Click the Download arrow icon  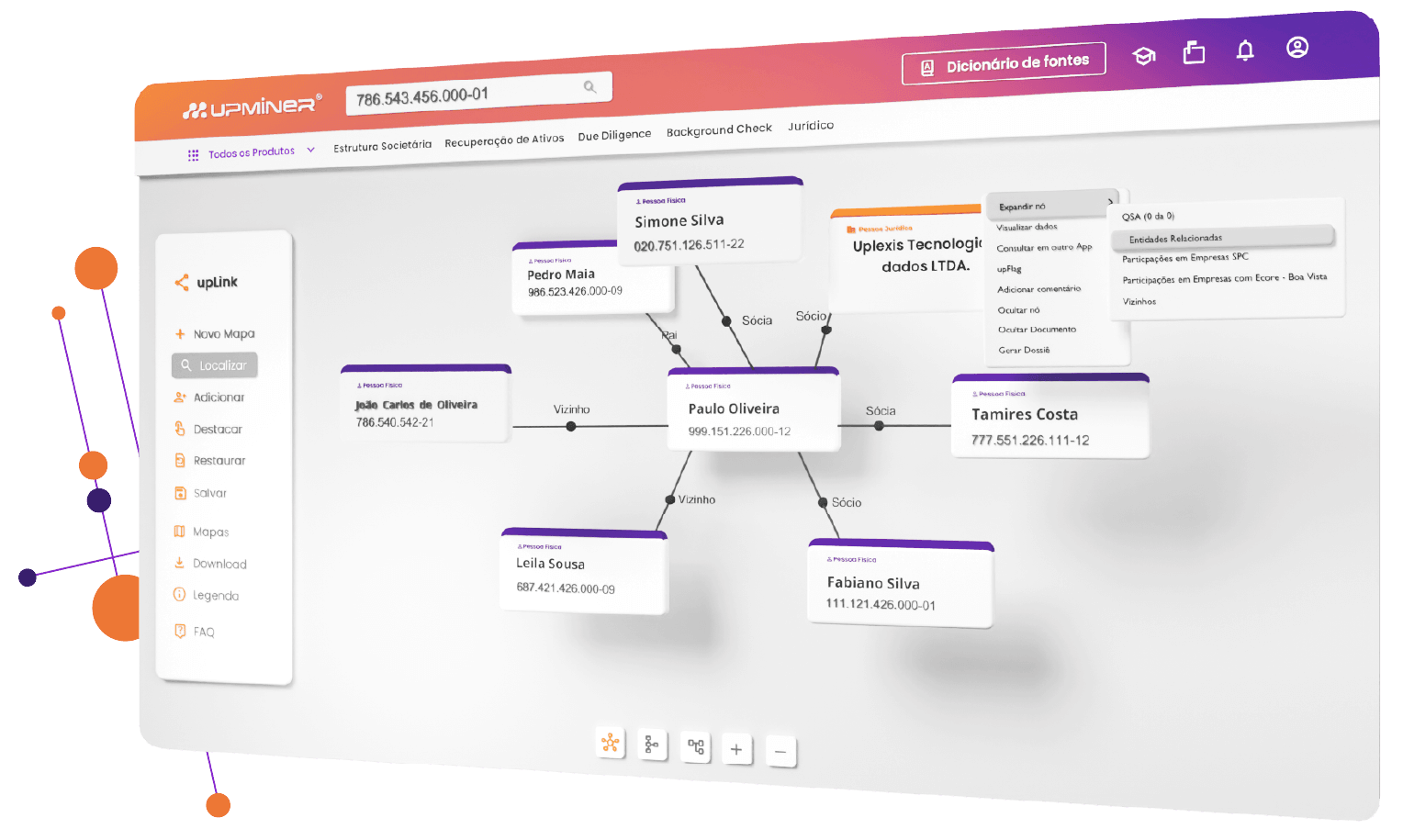click(180, 563)
